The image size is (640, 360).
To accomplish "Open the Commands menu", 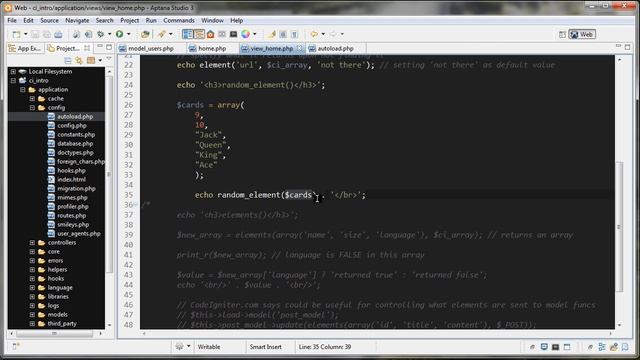I will 179,20.
